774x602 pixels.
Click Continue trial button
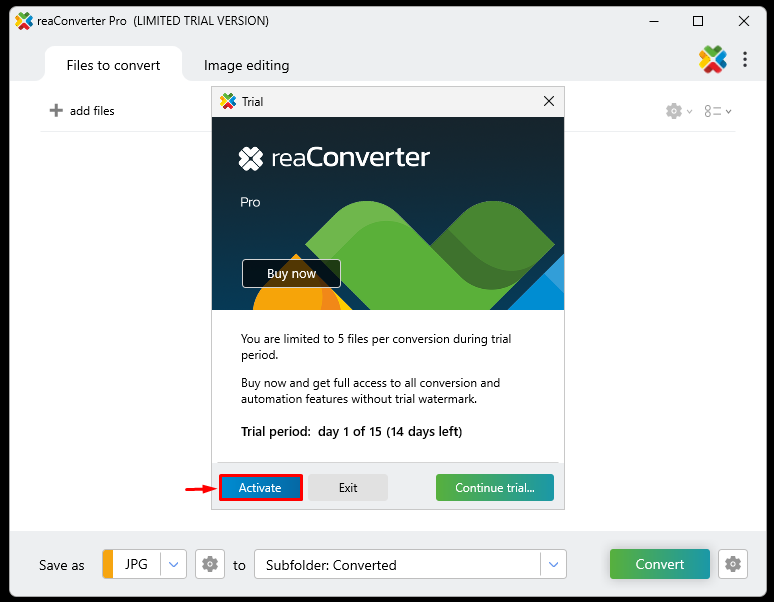494,488
